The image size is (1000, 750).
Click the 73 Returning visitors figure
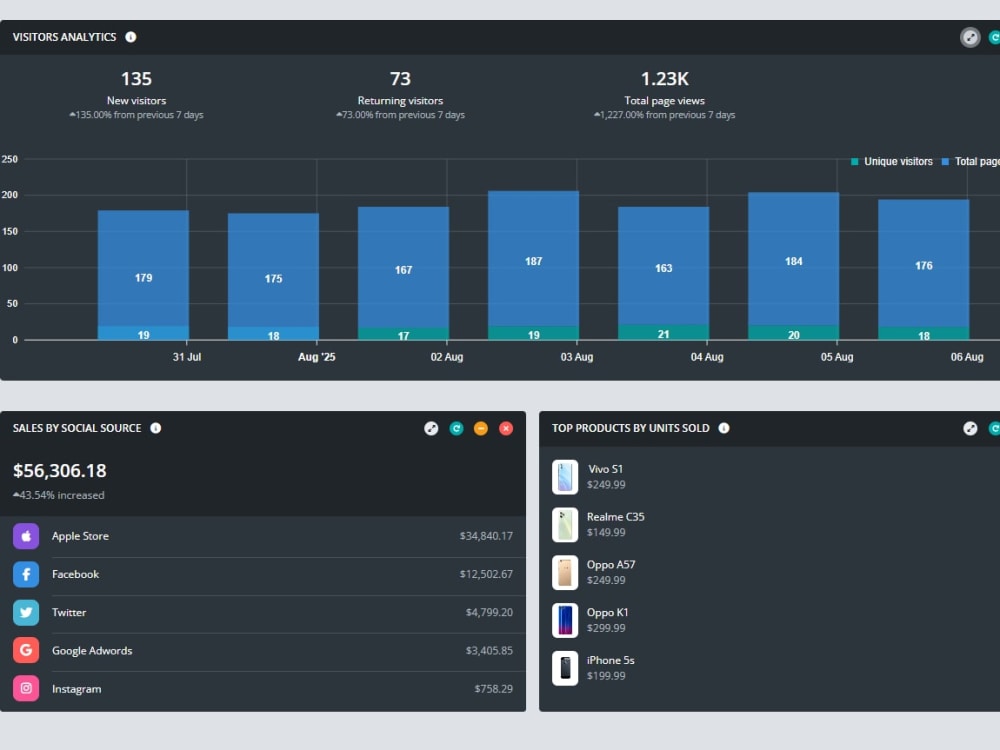[x=401, y=79]
